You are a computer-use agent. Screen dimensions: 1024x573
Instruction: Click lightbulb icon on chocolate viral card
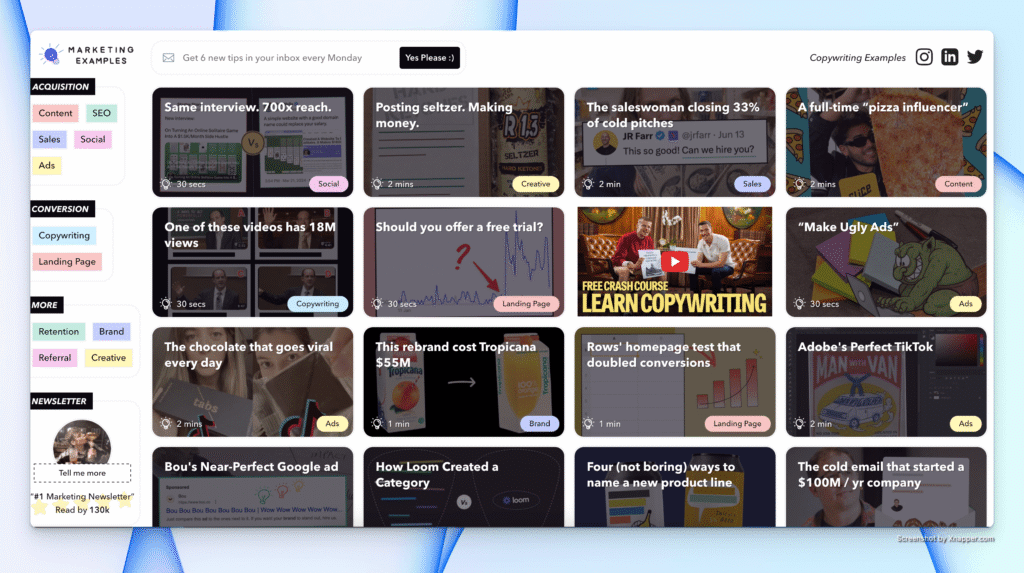click(166, 423)
